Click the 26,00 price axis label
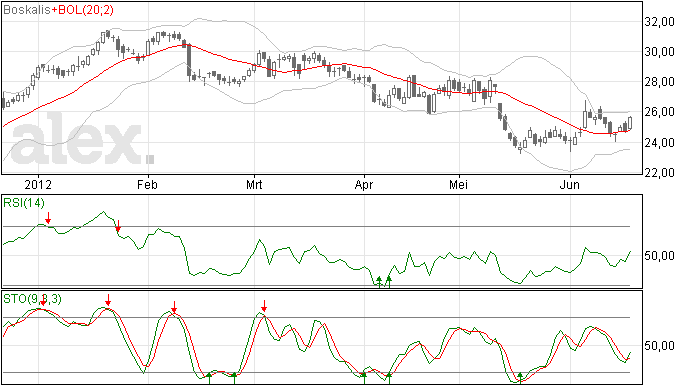The width and height of the screenshot is (690, 387). coord(659,112)
